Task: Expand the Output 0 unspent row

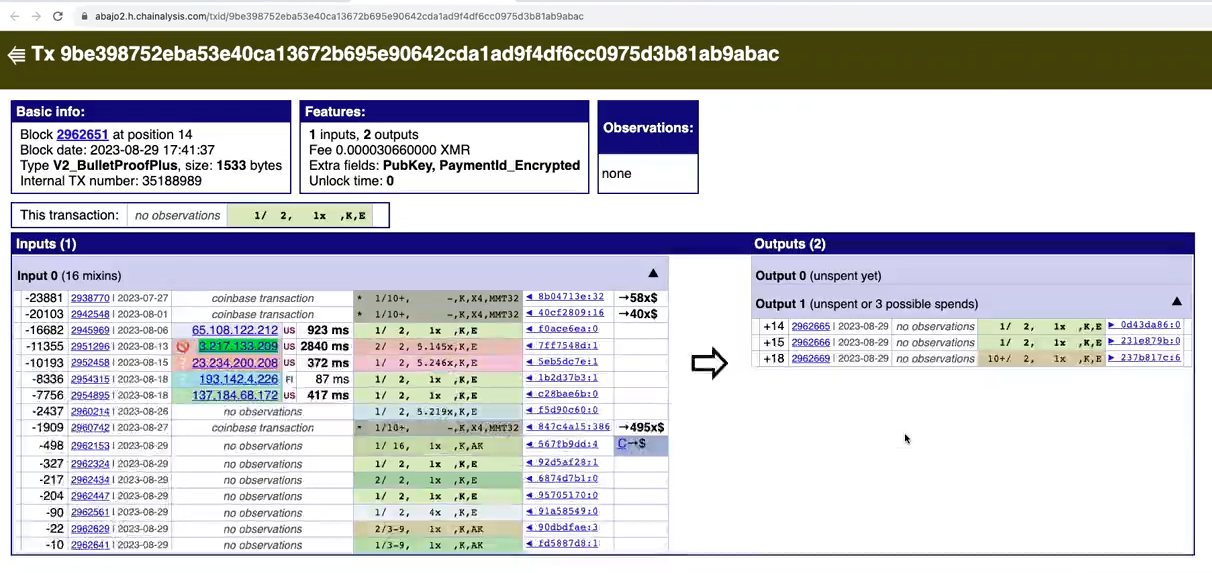Action: tap(818, 276)
